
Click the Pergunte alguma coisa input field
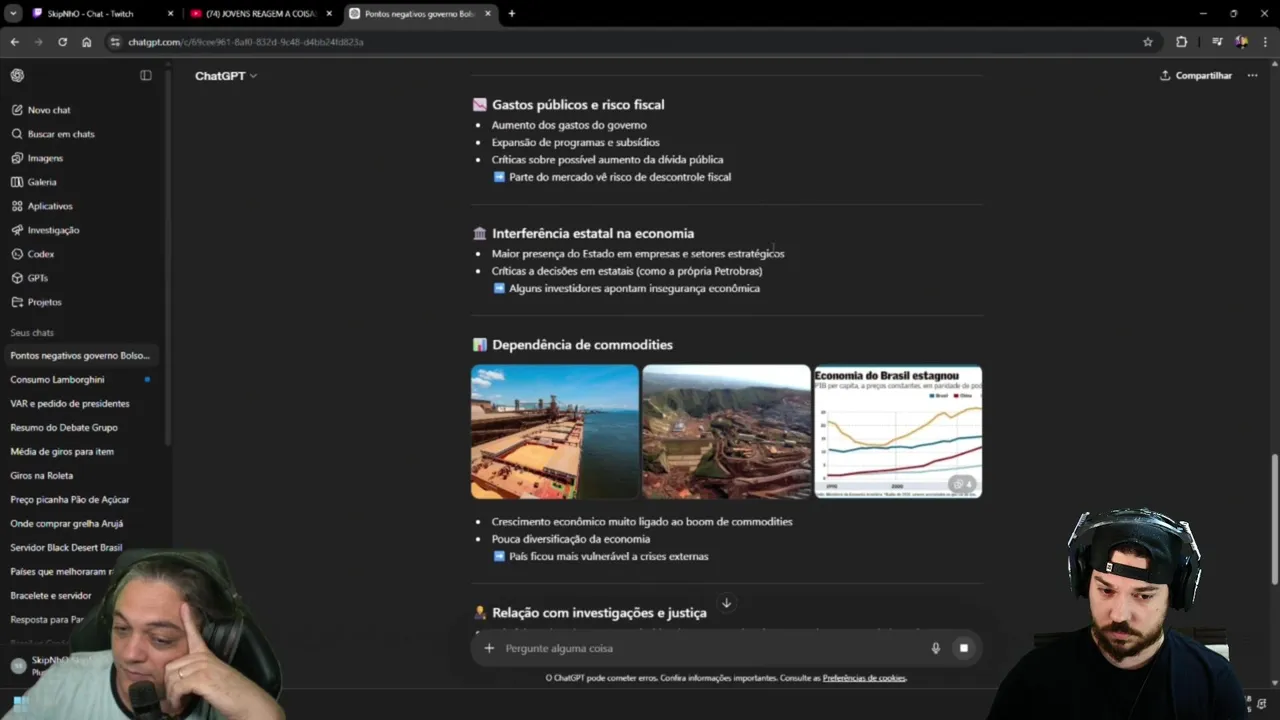(x=710, y=648)
